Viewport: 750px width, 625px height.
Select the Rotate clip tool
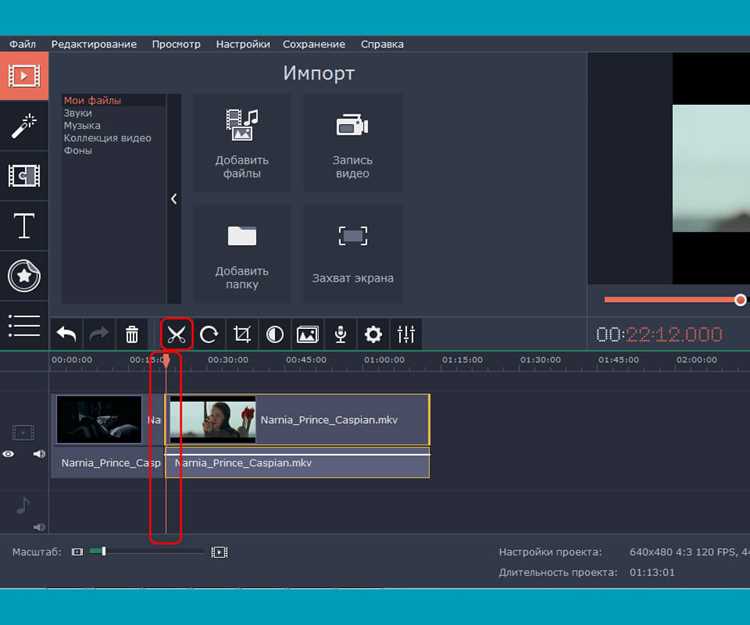click(209, 334)
